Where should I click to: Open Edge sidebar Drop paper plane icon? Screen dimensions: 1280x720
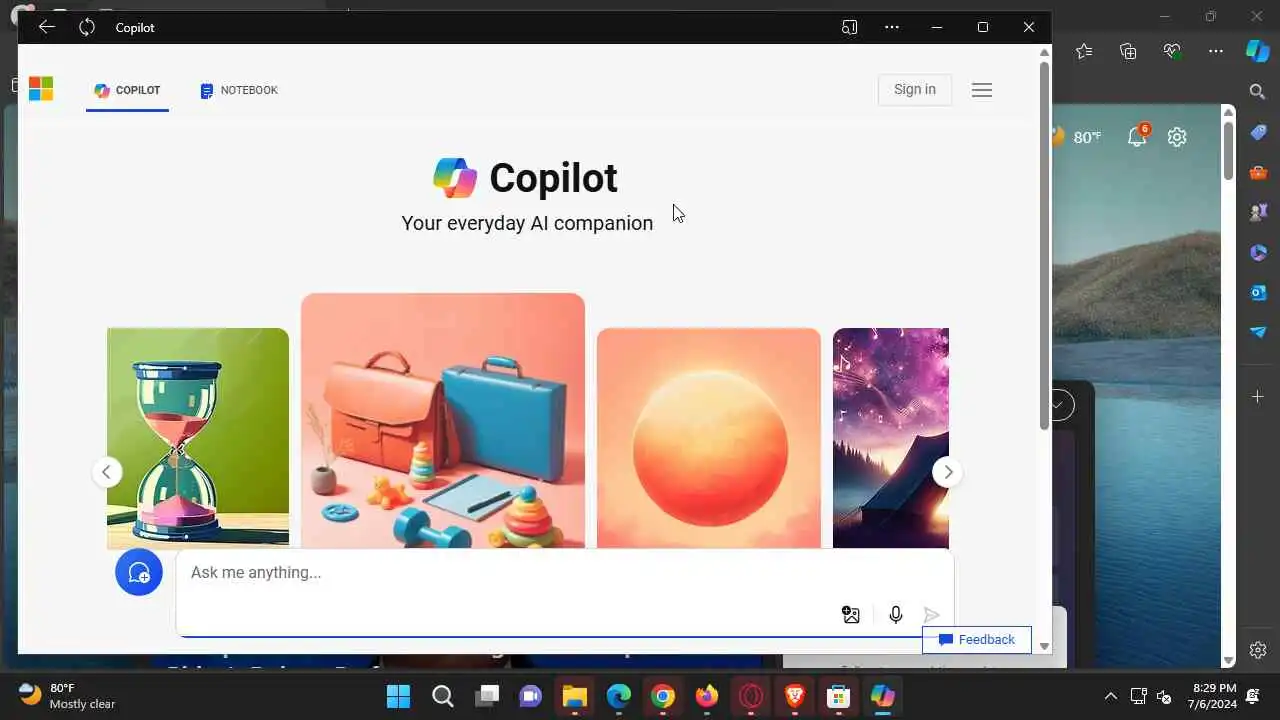point(1258,332)
